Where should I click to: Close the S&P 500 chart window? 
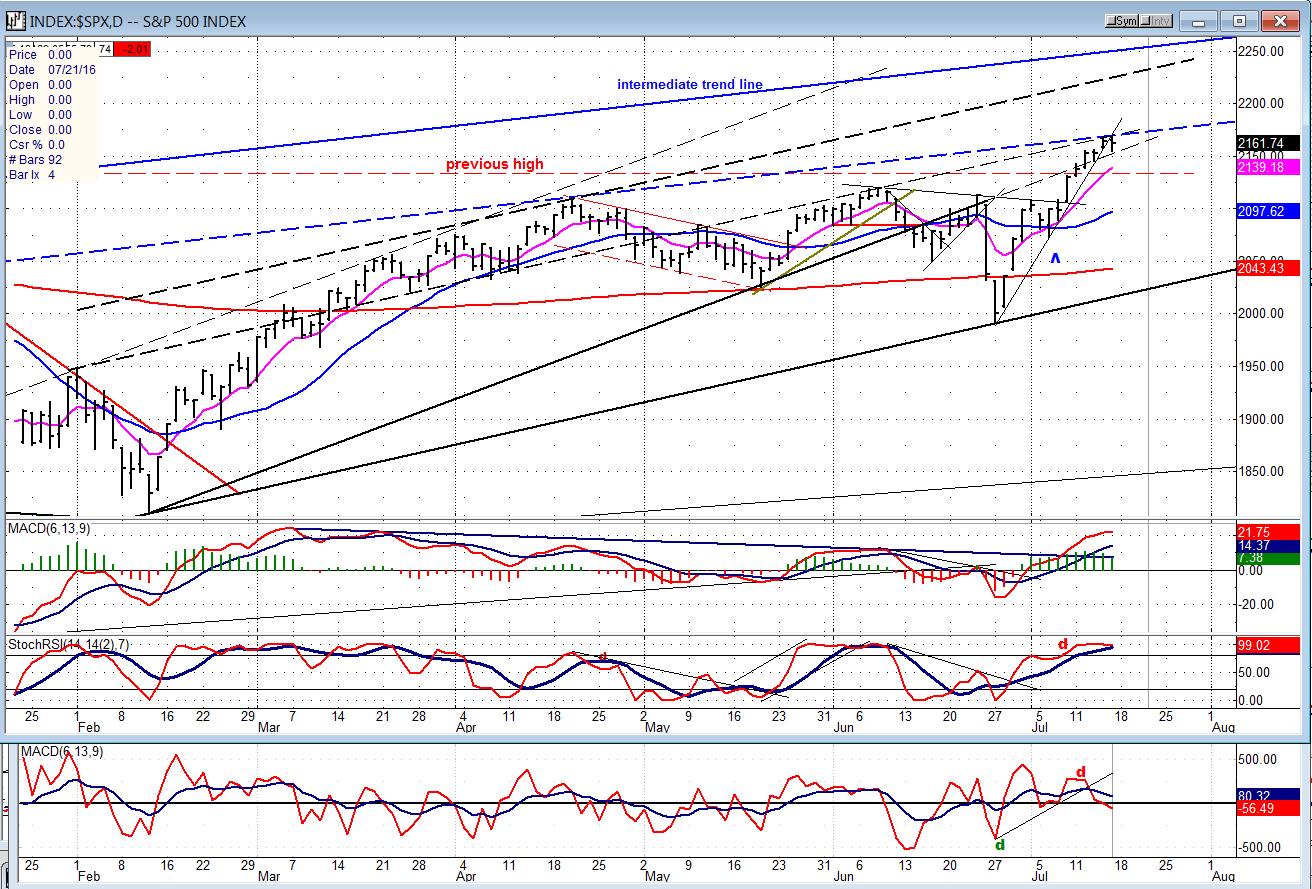[x=1279, y=21]
